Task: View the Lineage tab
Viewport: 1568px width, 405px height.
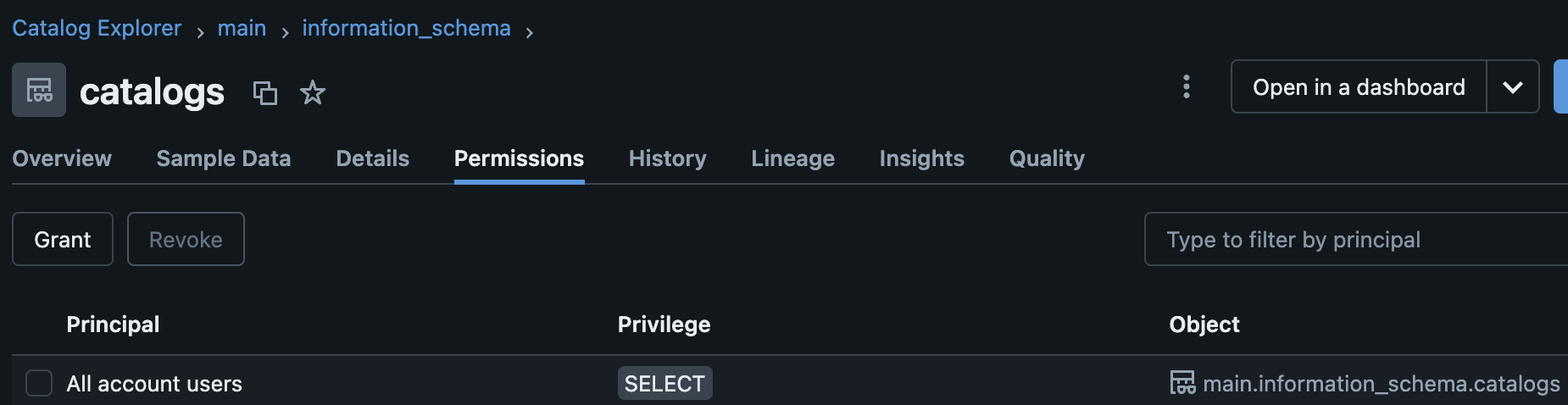Action: pos(793,158)
